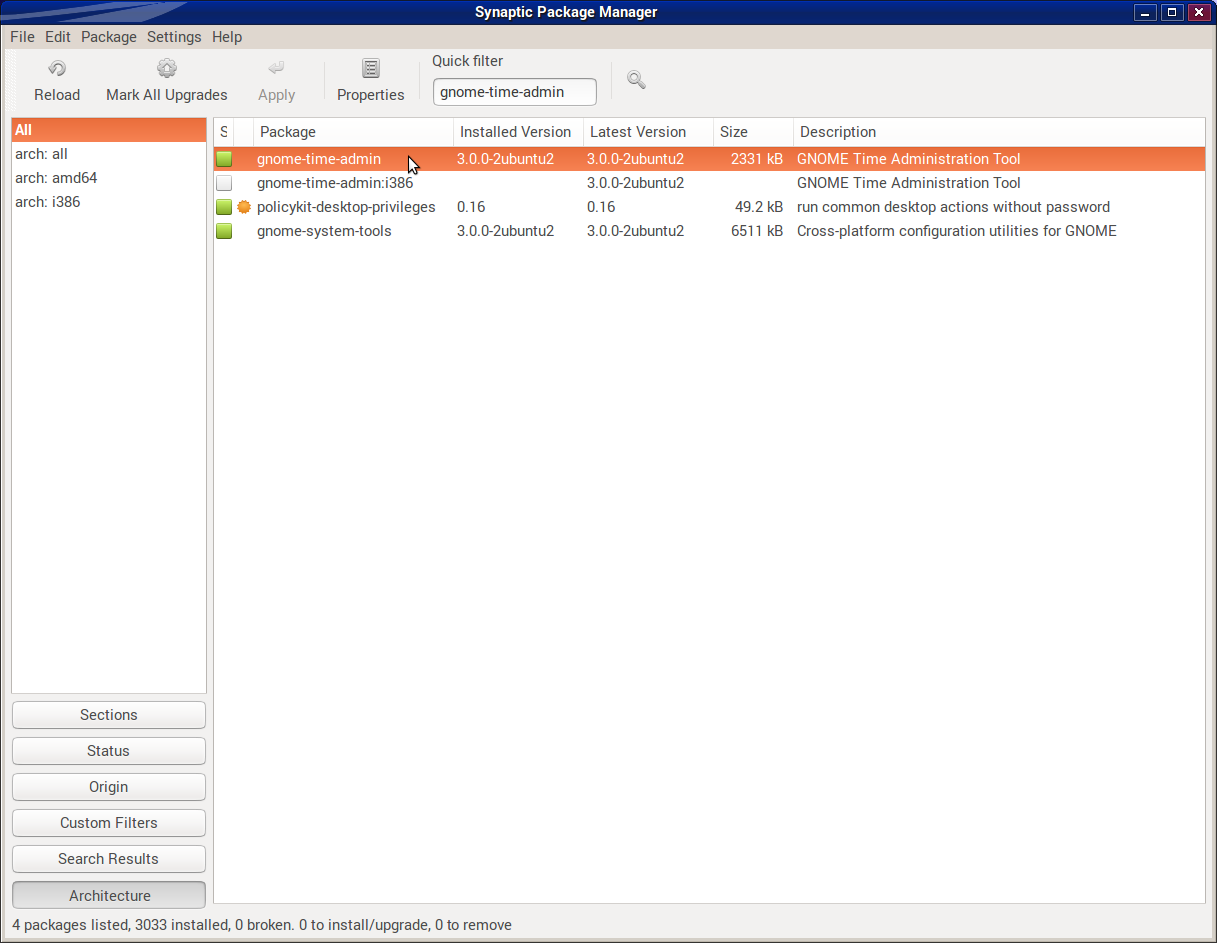Click the '49.2 kB' size cell
Image resolution: width=1217 pixels, height=943 pixels.
(759, 207)
